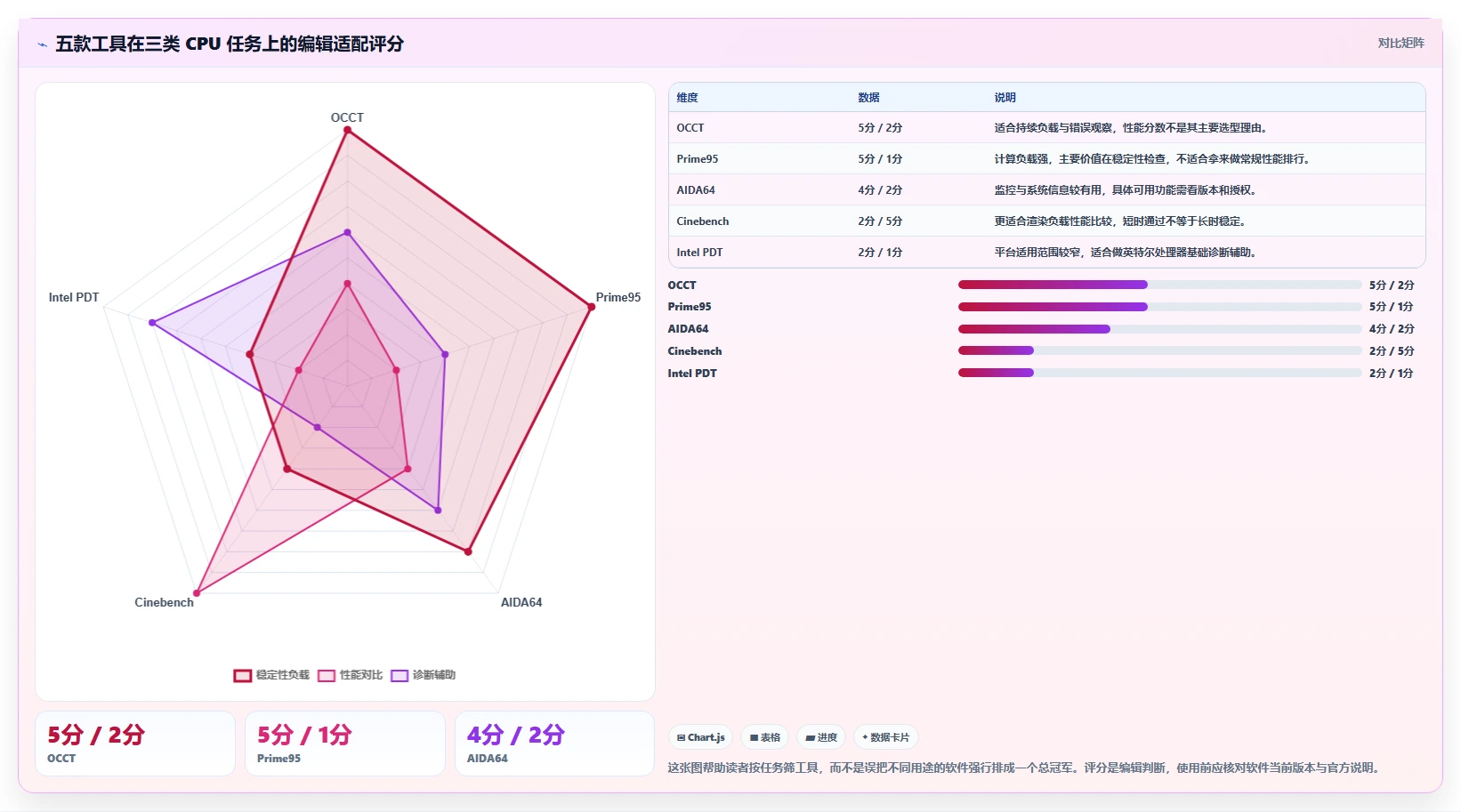Click the Prime95 progress bar
Image resolution: width=1461 pixels, height=812 pixels.
[x=1159, y=307]
